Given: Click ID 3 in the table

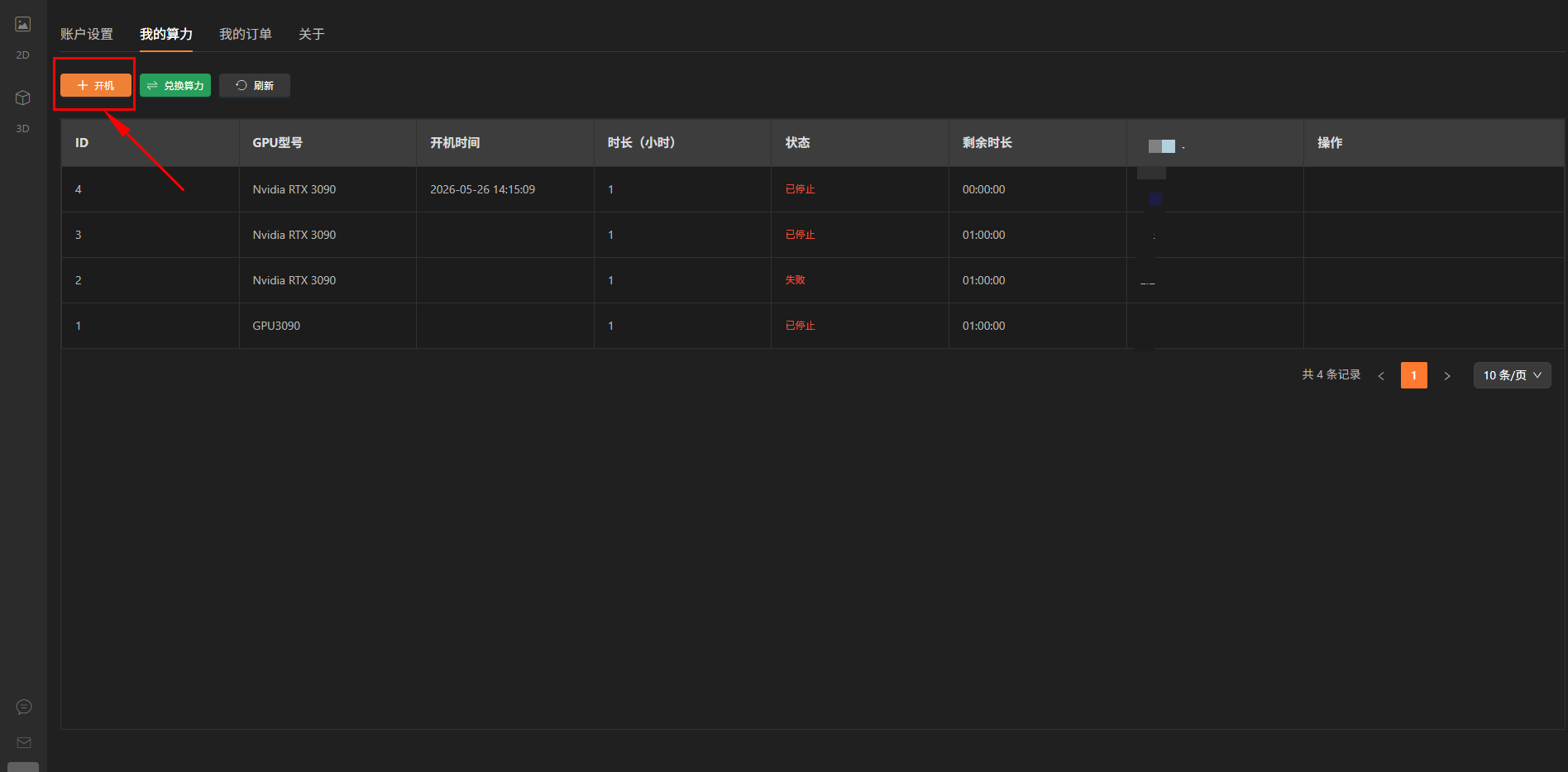Looking at the screenshot, I should point(79,235).
